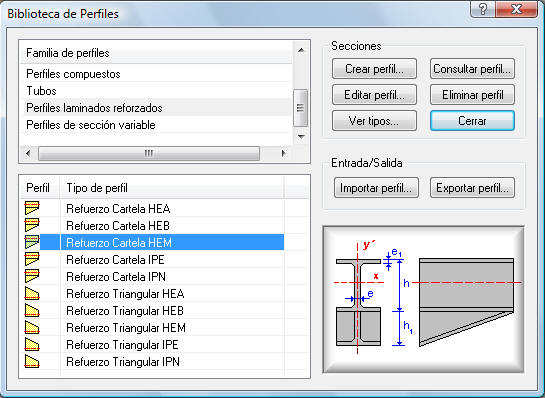Click the Refuerzo Triangular HEM profile icon
The width and height of the screenshot is (545, 398).
pyautogui.click(x=32, y=327)
